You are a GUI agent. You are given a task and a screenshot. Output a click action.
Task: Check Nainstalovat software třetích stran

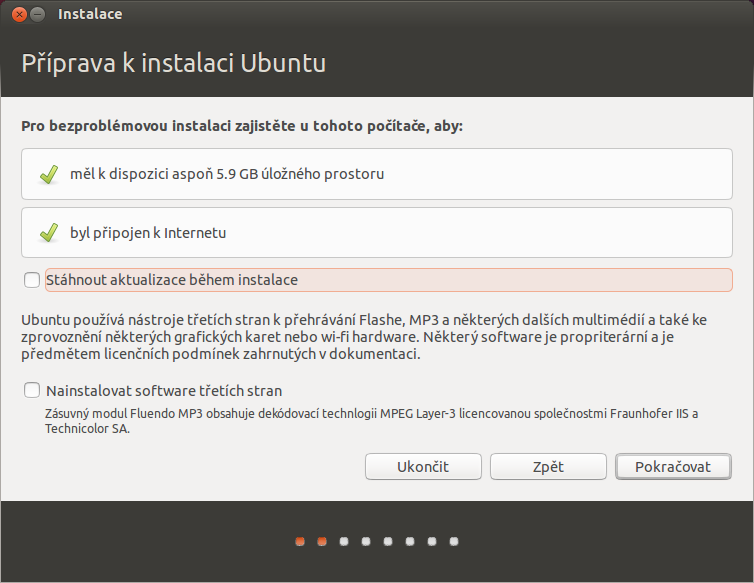pyautogui.click(x=32, y=390)
